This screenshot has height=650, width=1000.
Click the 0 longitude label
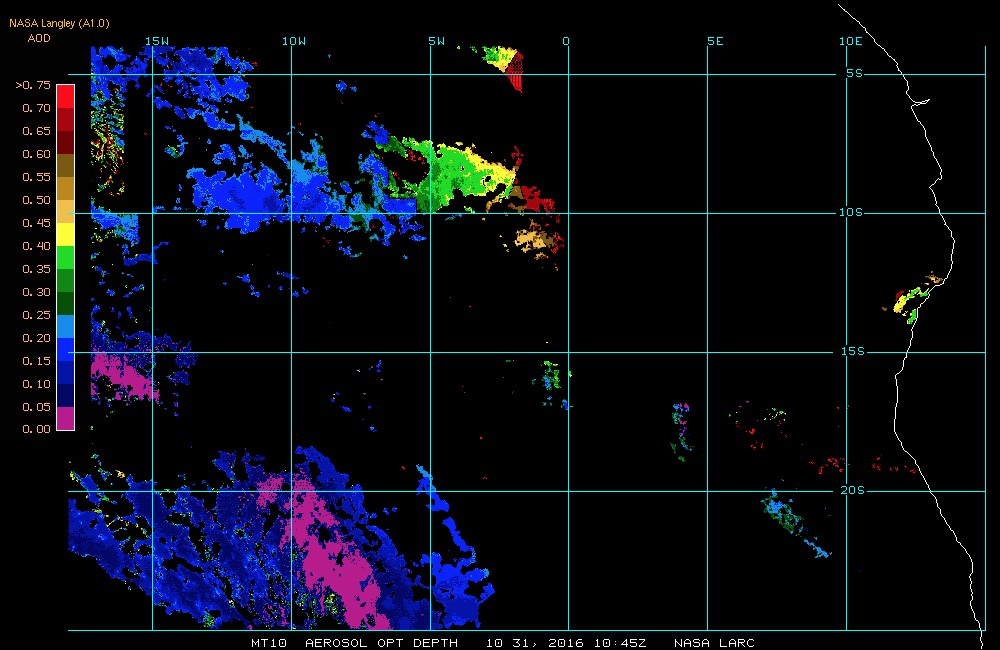coord(566,41)
